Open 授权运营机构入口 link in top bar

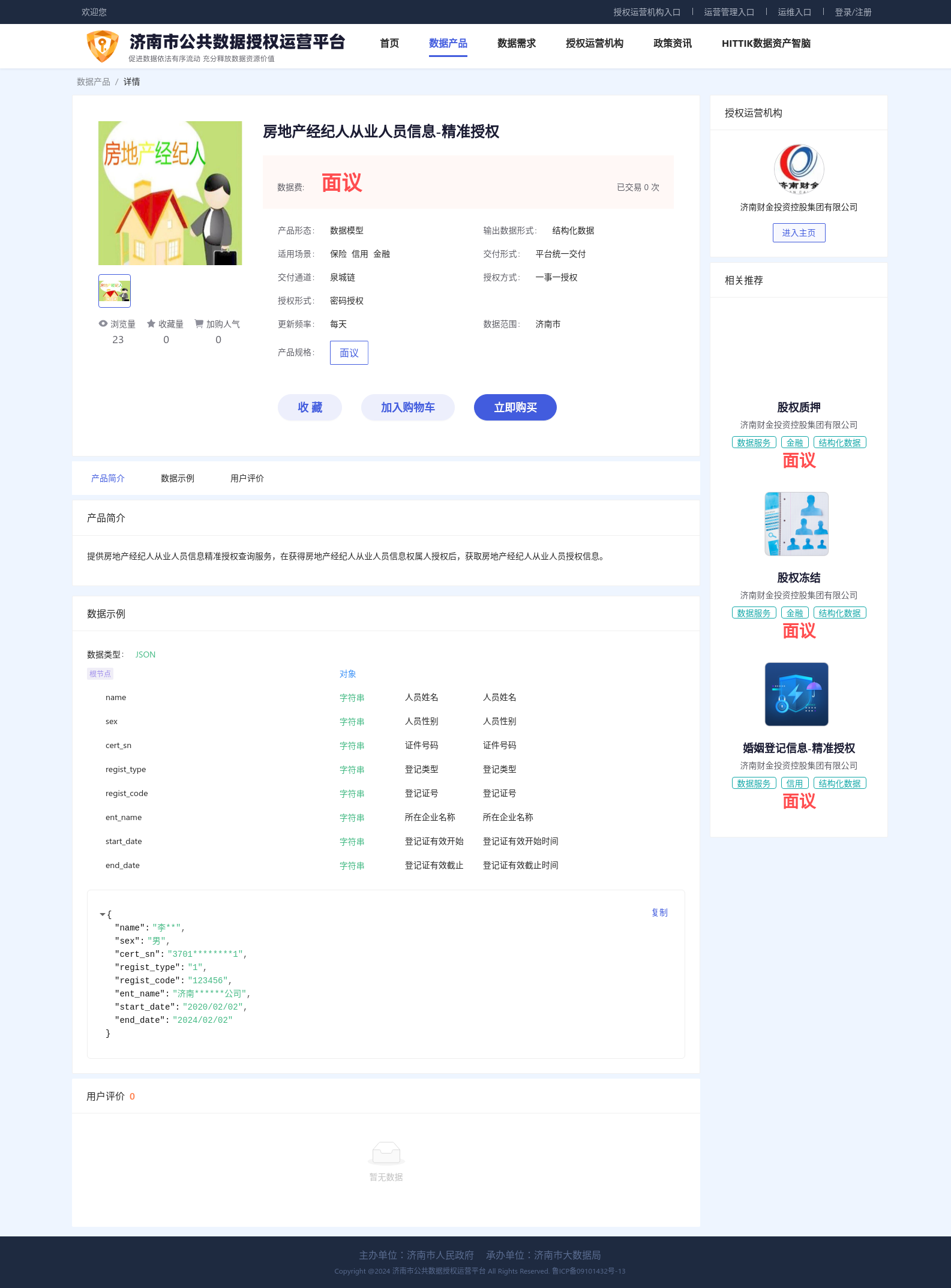(x=647, y=12)
